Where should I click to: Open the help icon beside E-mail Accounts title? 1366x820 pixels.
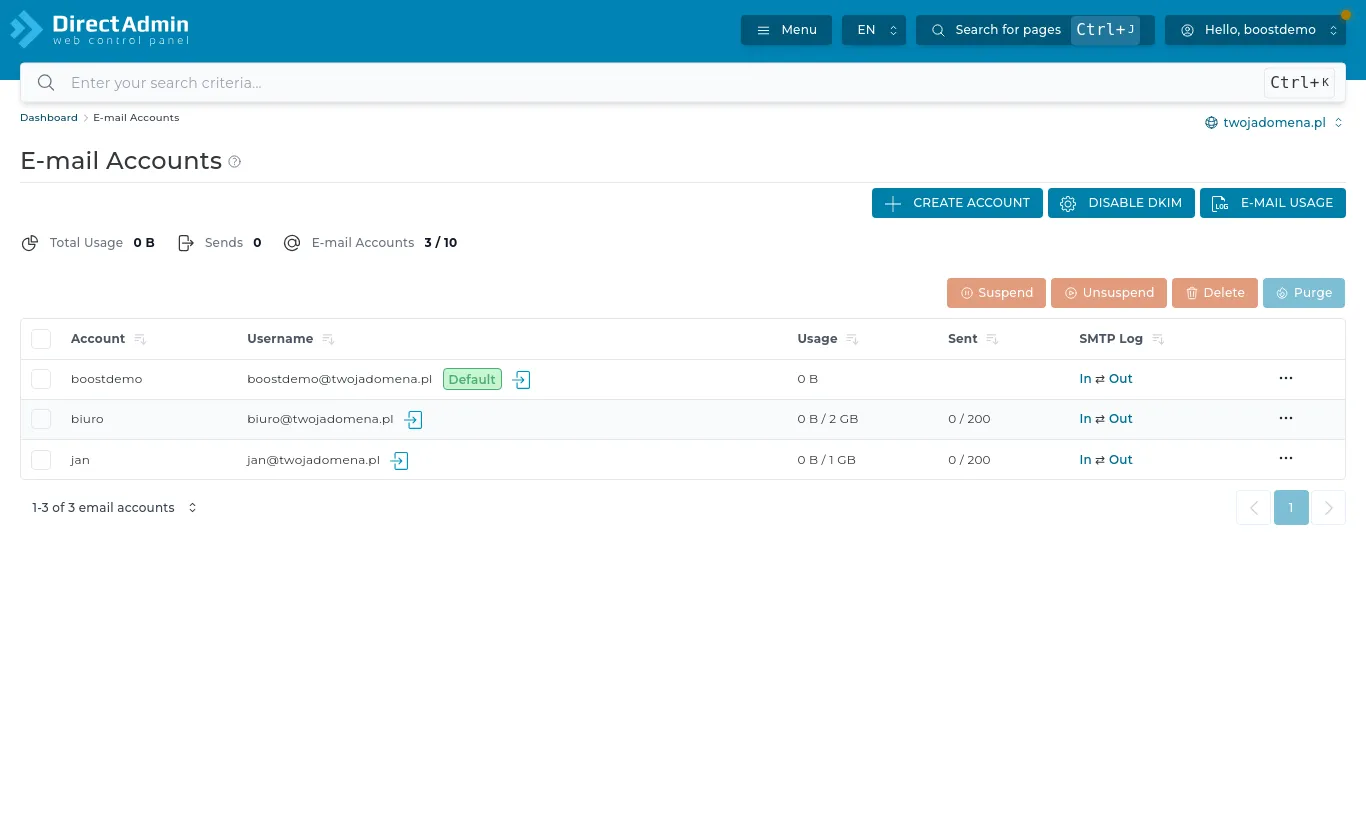[235, 162]
